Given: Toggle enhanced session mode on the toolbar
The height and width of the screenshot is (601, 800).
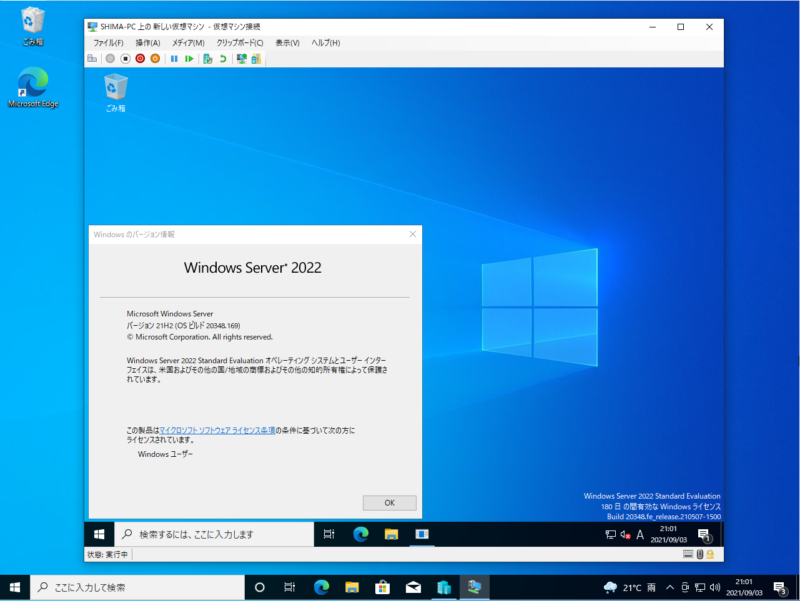Looking at the screenshot, I should [x=242, y=58].
